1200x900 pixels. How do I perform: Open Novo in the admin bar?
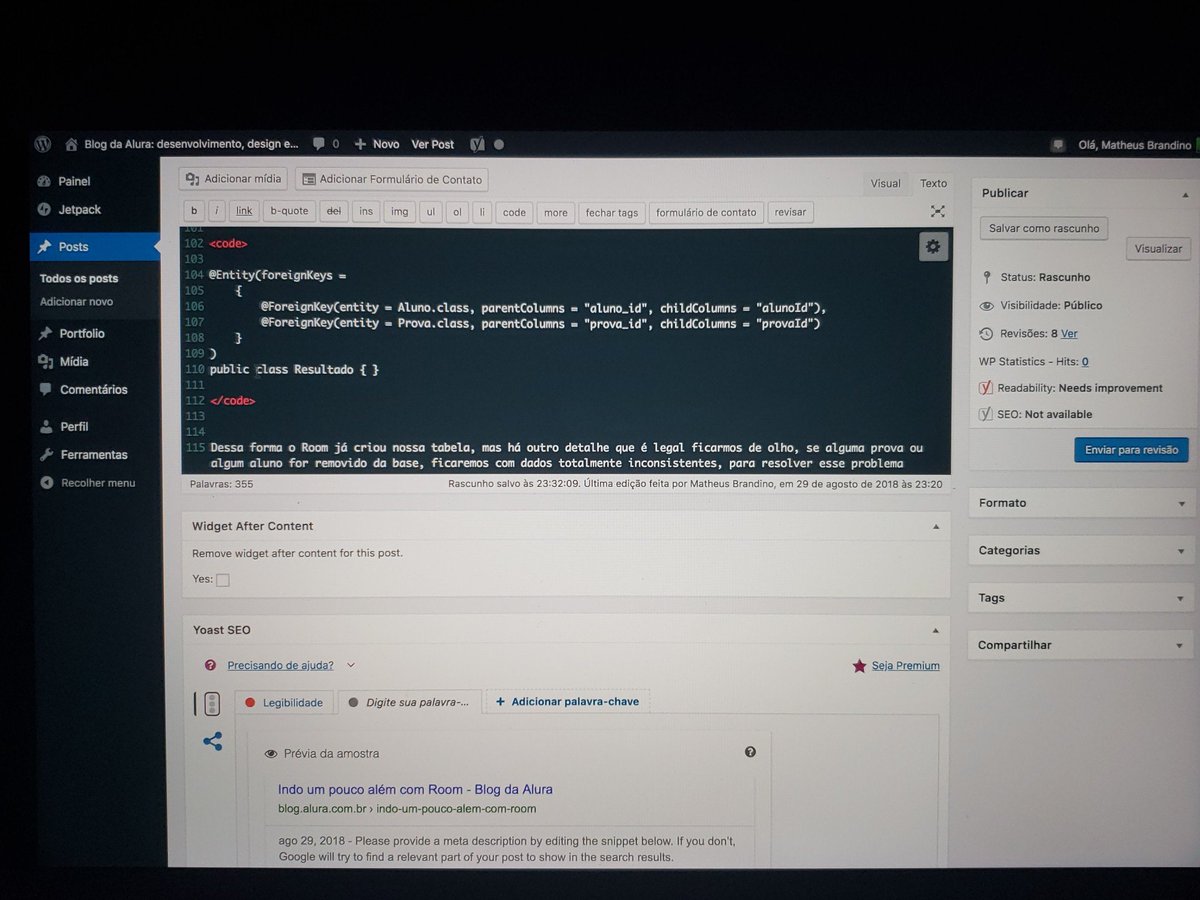376,144
